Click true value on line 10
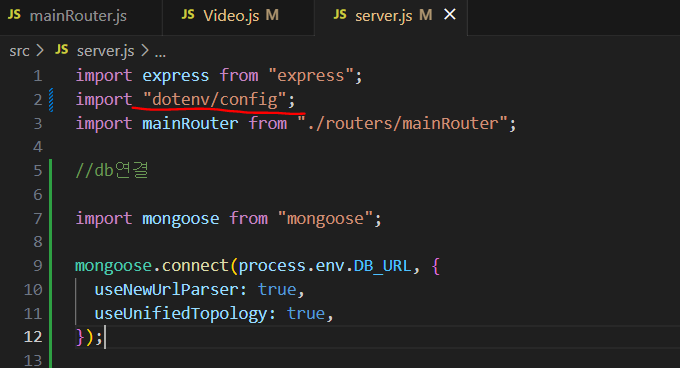Image resolution: width=680 pixels, height=368 pixels. [277, 290]
